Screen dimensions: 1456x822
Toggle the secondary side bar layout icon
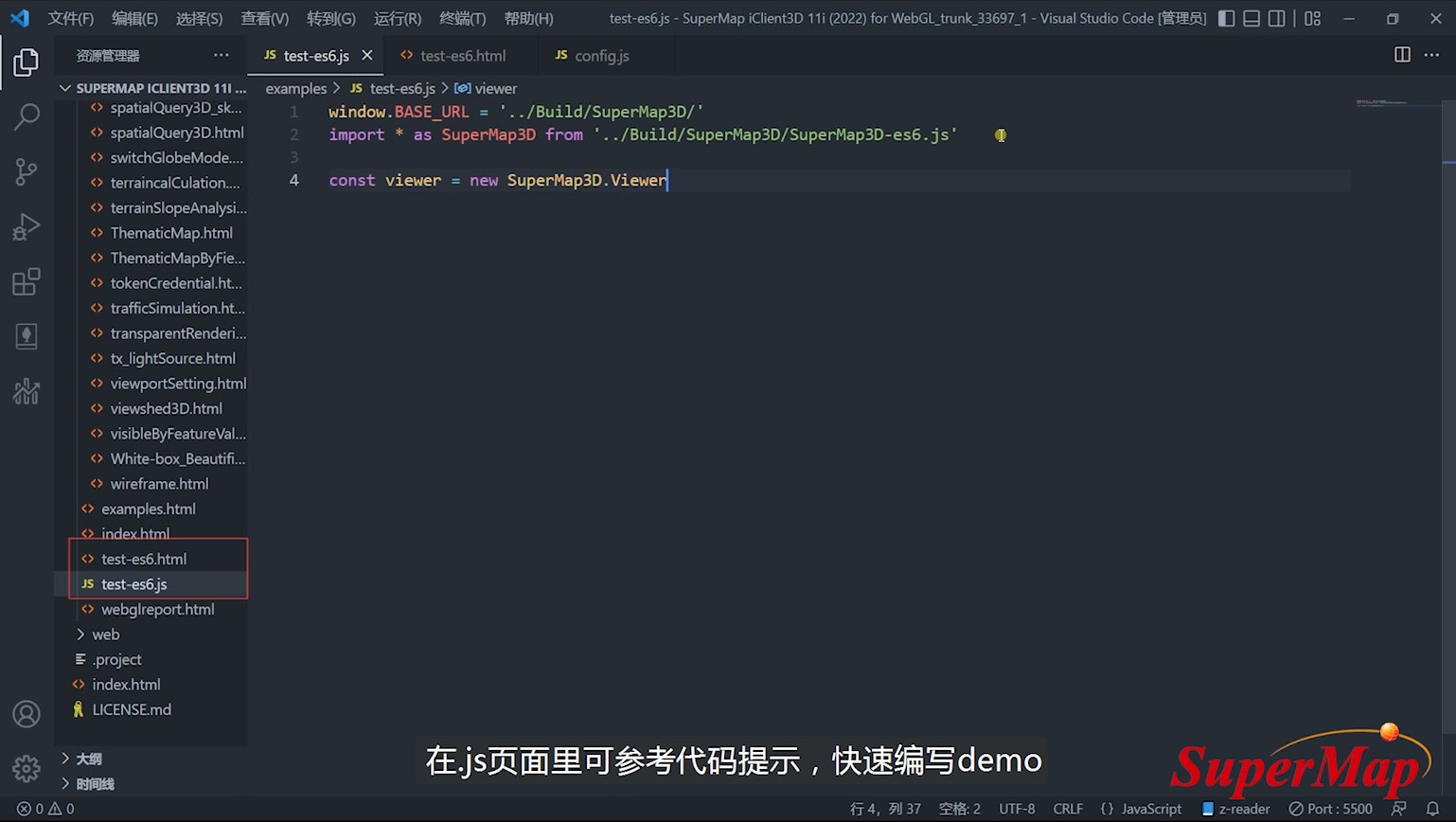click(x=1277, y=18)
